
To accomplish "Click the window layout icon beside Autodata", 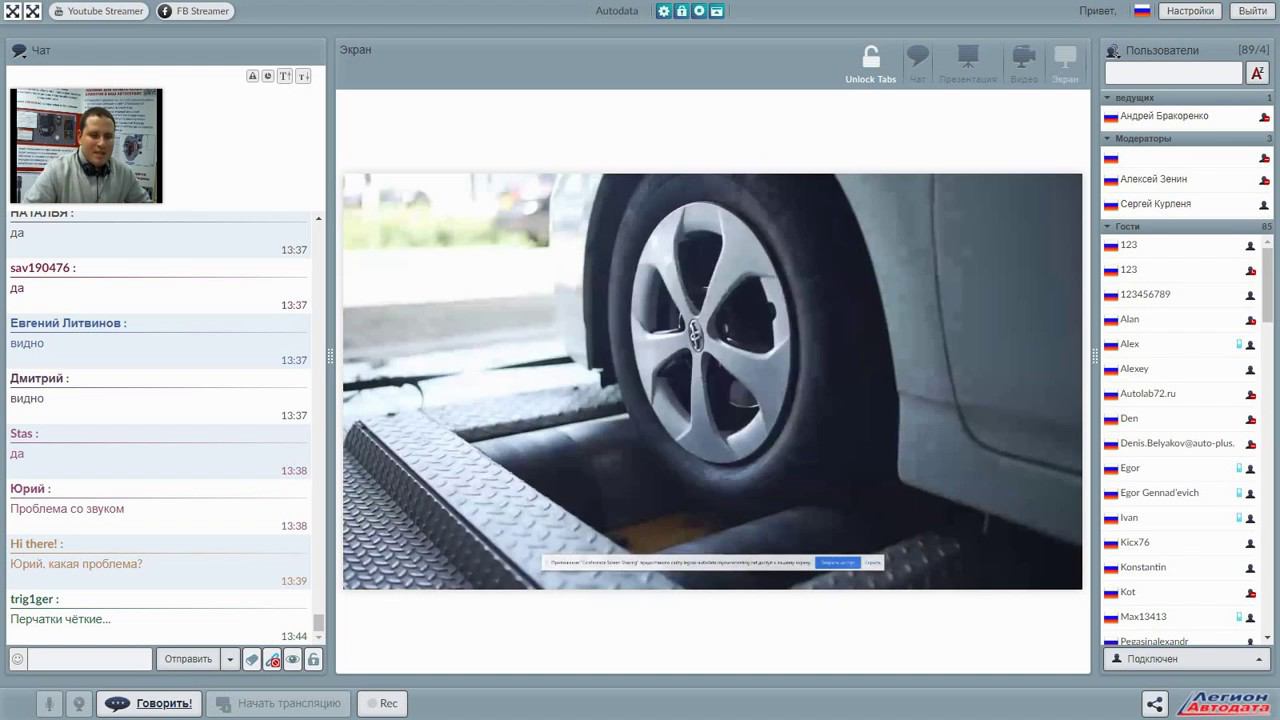I will (x=717, y=11).
